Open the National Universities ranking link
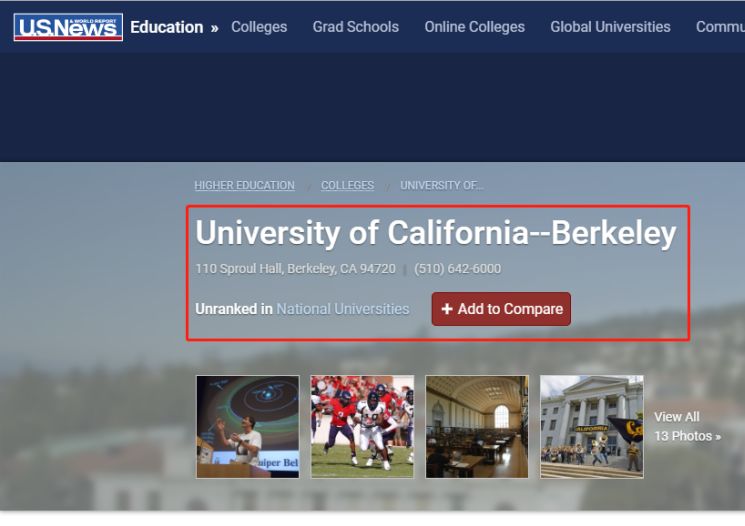Screen dimensions: 745x526 [x=343, y=309]
